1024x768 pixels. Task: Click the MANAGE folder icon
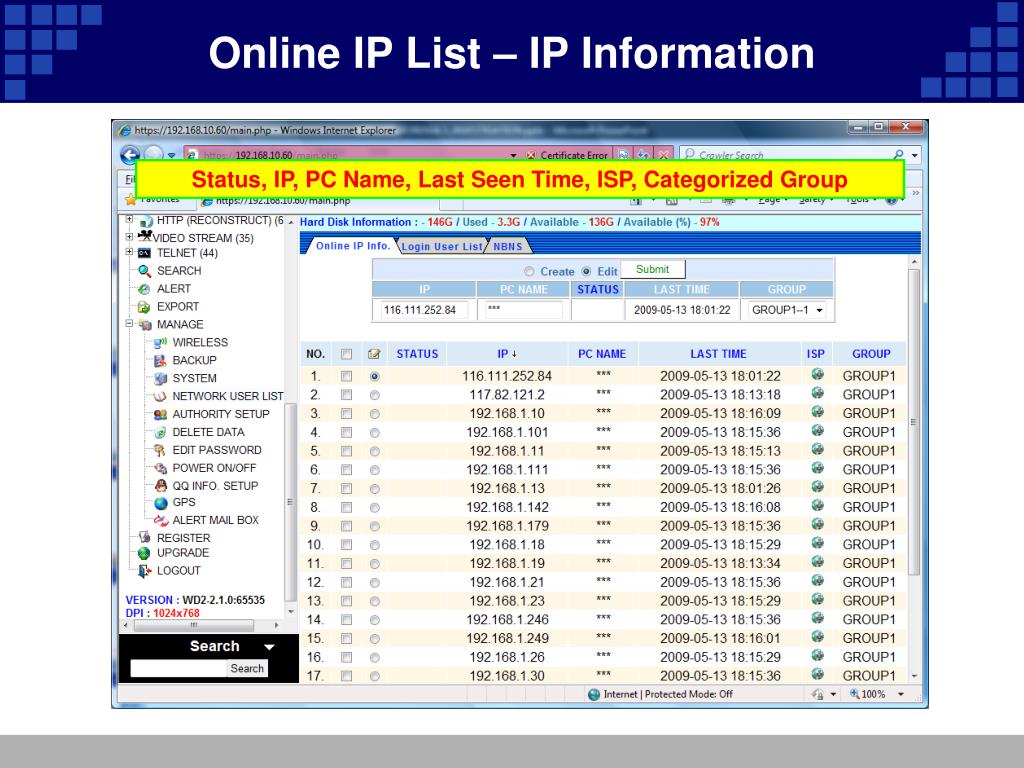tap(145, 325)
